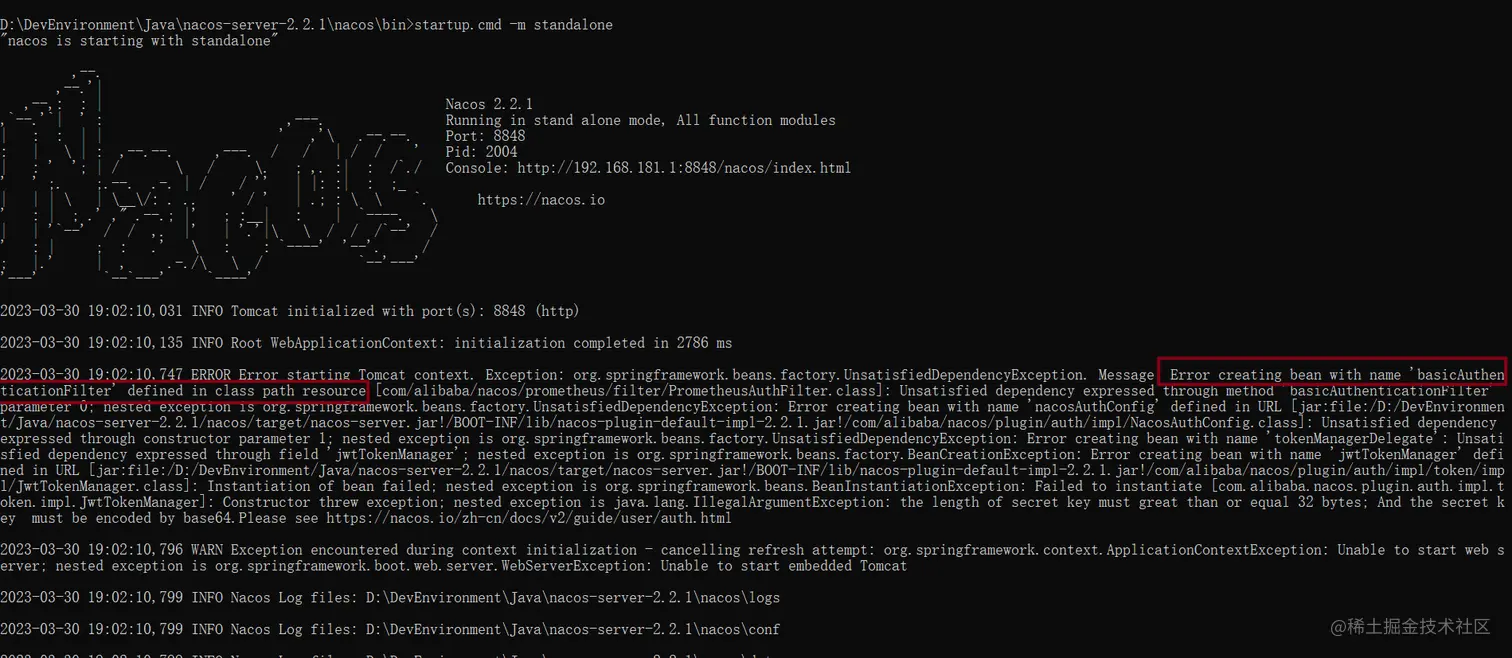Click the Root WebApplicationContext initialization log line

click(x=366, y=343)
